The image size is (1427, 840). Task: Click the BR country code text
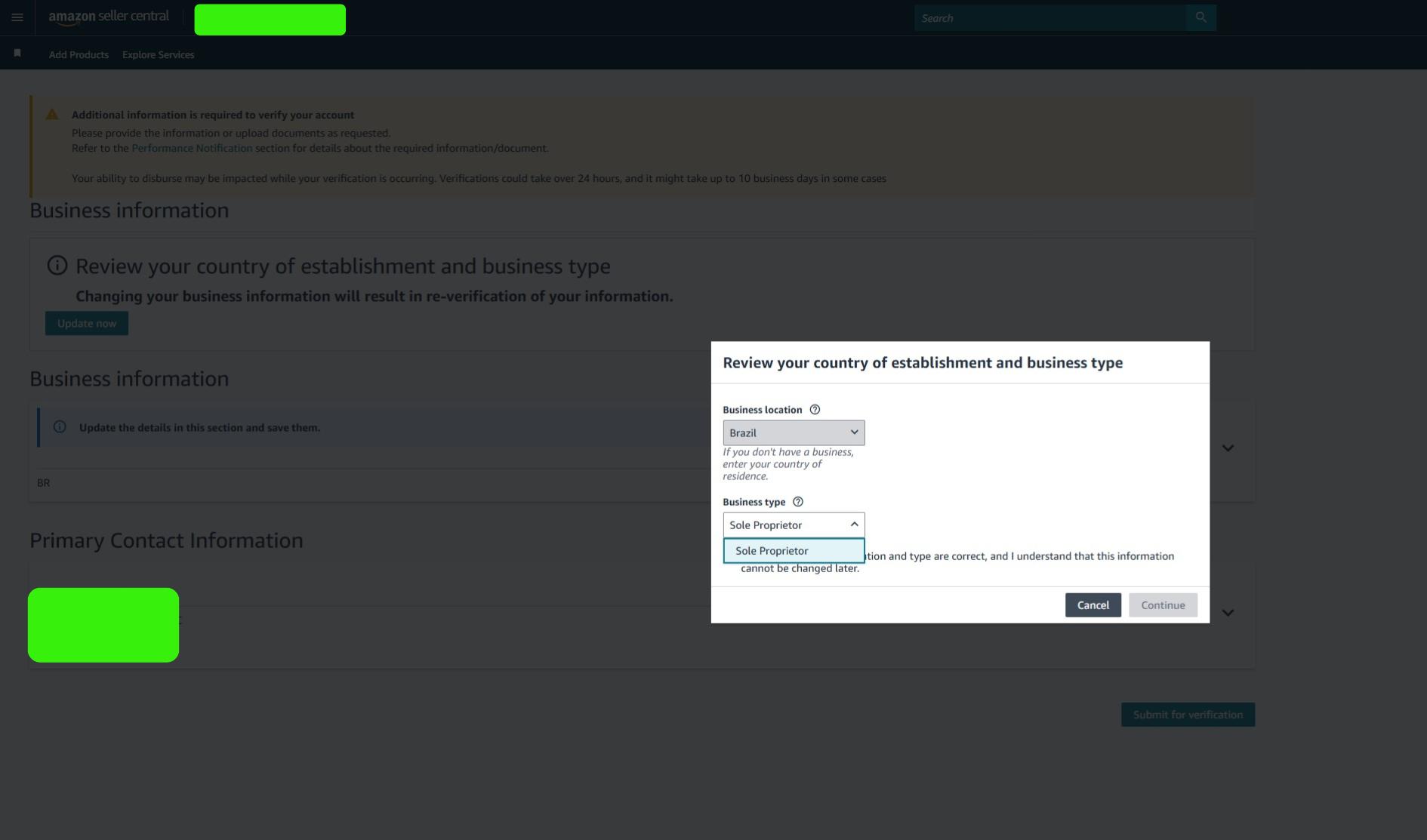44,483
